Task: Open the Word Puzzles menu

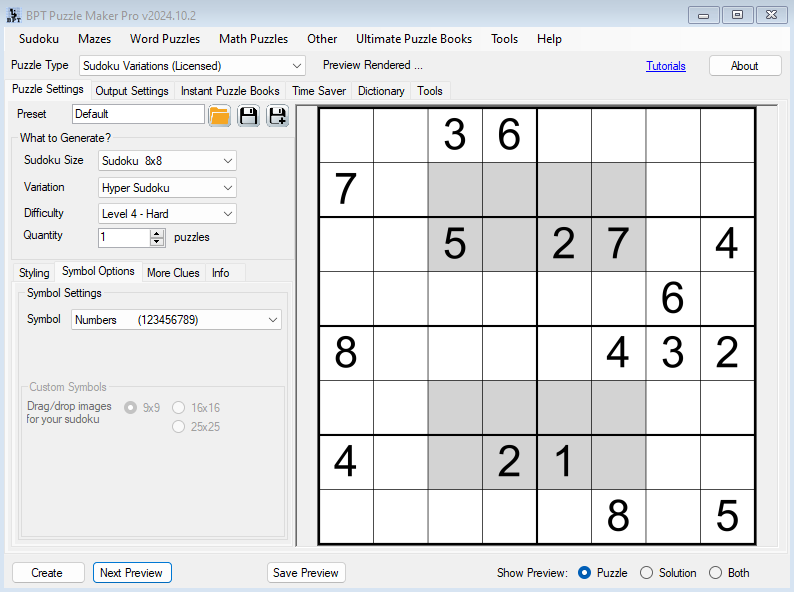Action: 165,39
